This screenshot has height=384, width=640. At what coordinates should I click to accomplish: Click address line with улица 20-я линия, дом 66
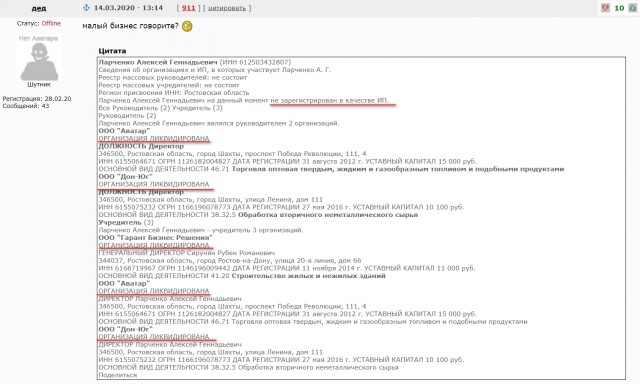230,260
